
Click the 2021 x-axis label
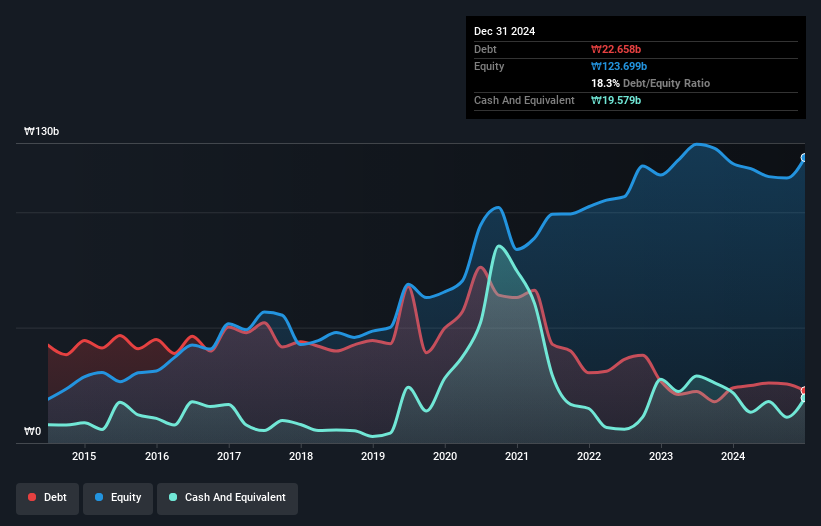tap(517, 456)
